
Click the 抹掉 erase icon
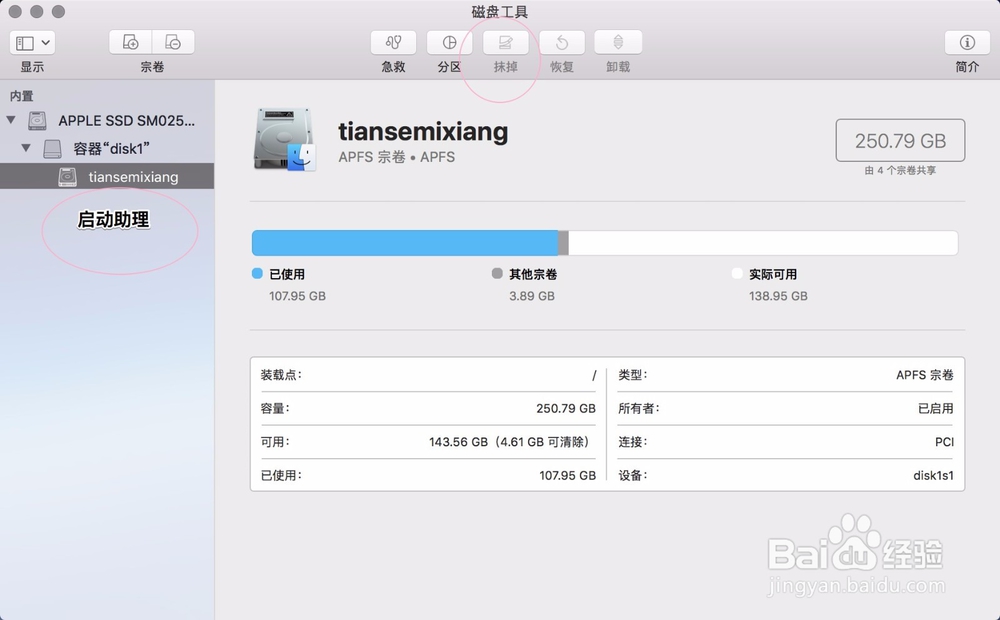[x=505, y=43]
